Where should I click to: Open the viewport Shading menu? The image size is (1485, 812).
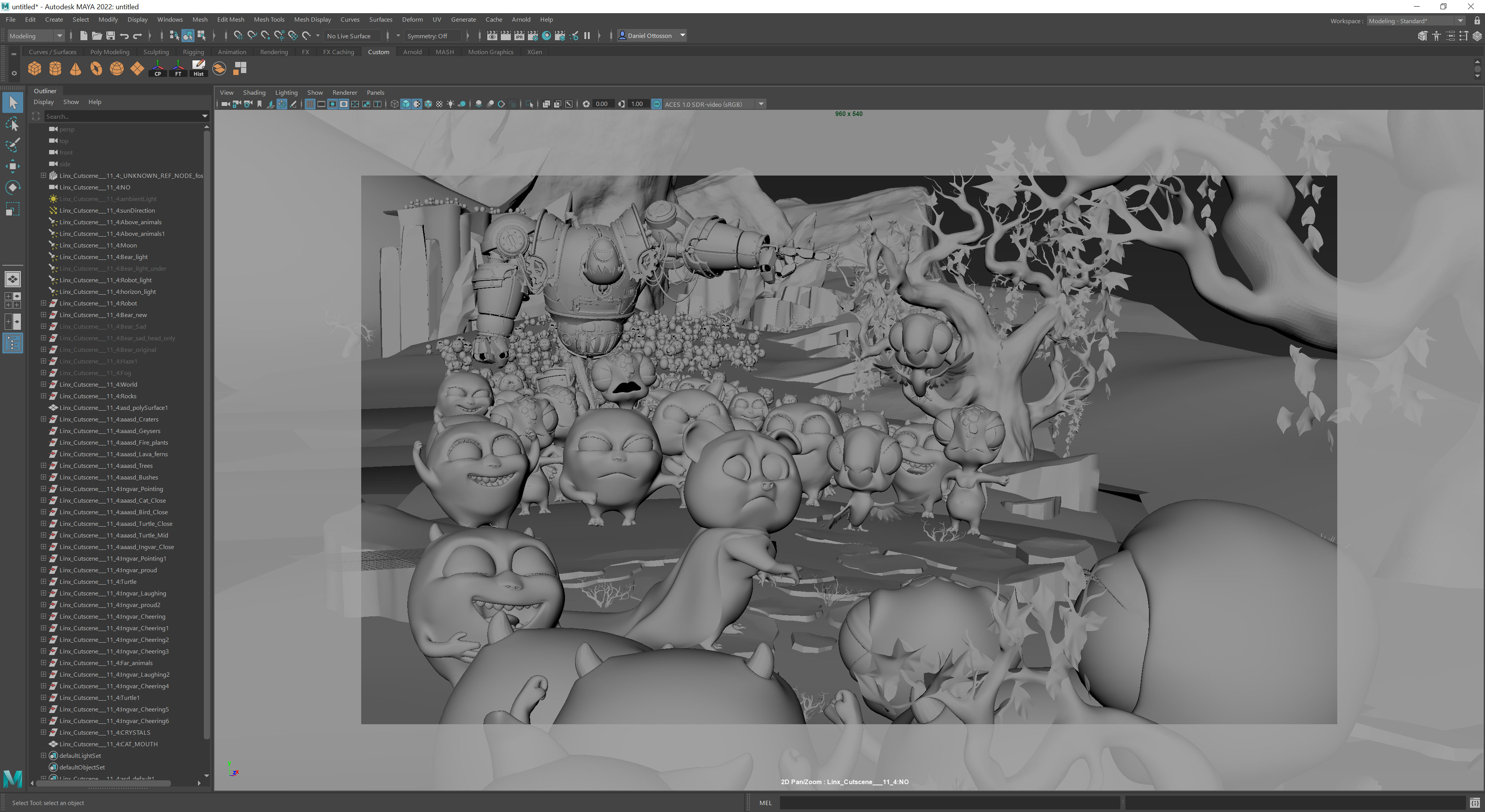click(x=254, y=92)
